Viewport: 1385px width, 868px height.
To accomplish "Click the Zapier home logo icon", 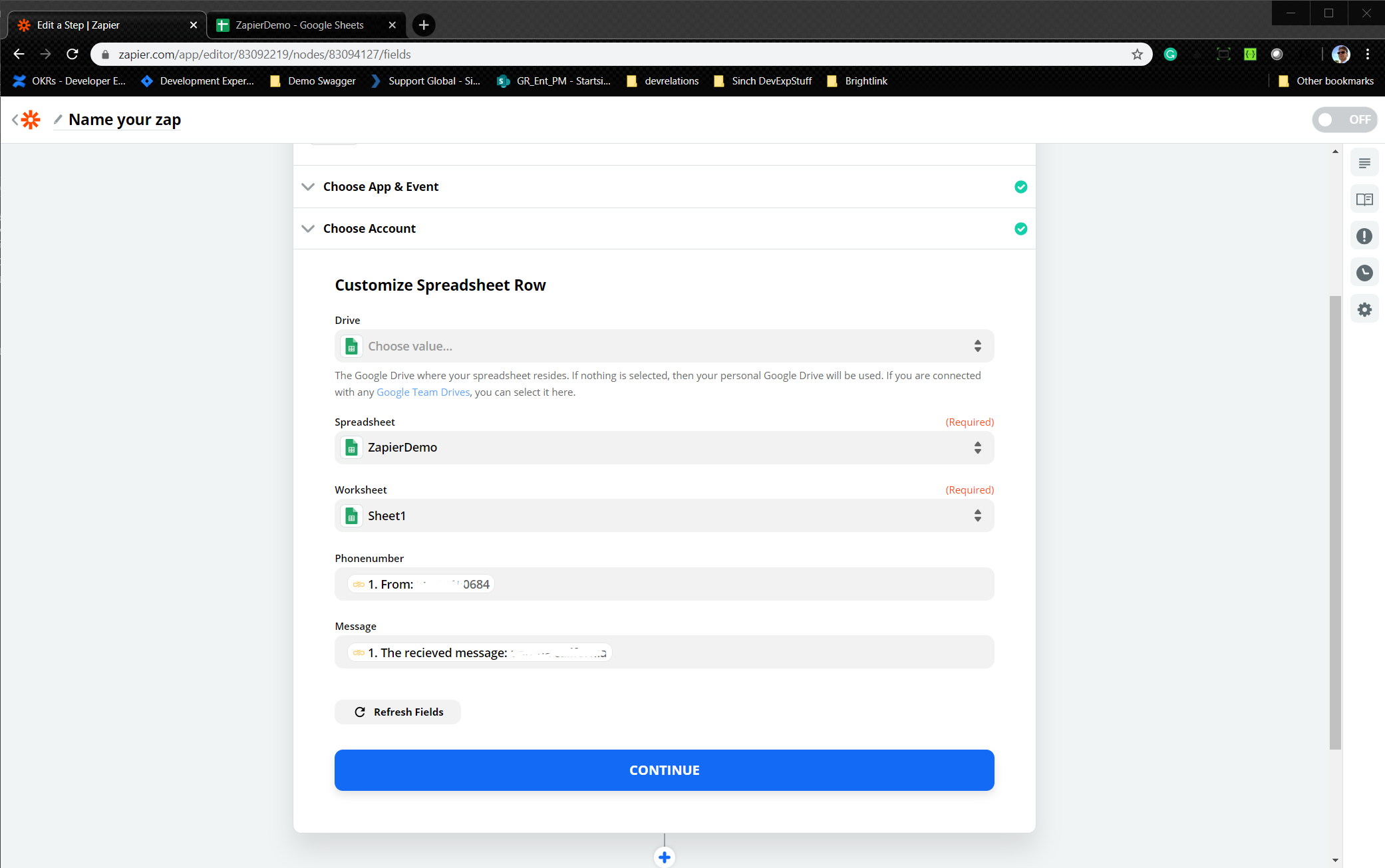I will point(31,120).
